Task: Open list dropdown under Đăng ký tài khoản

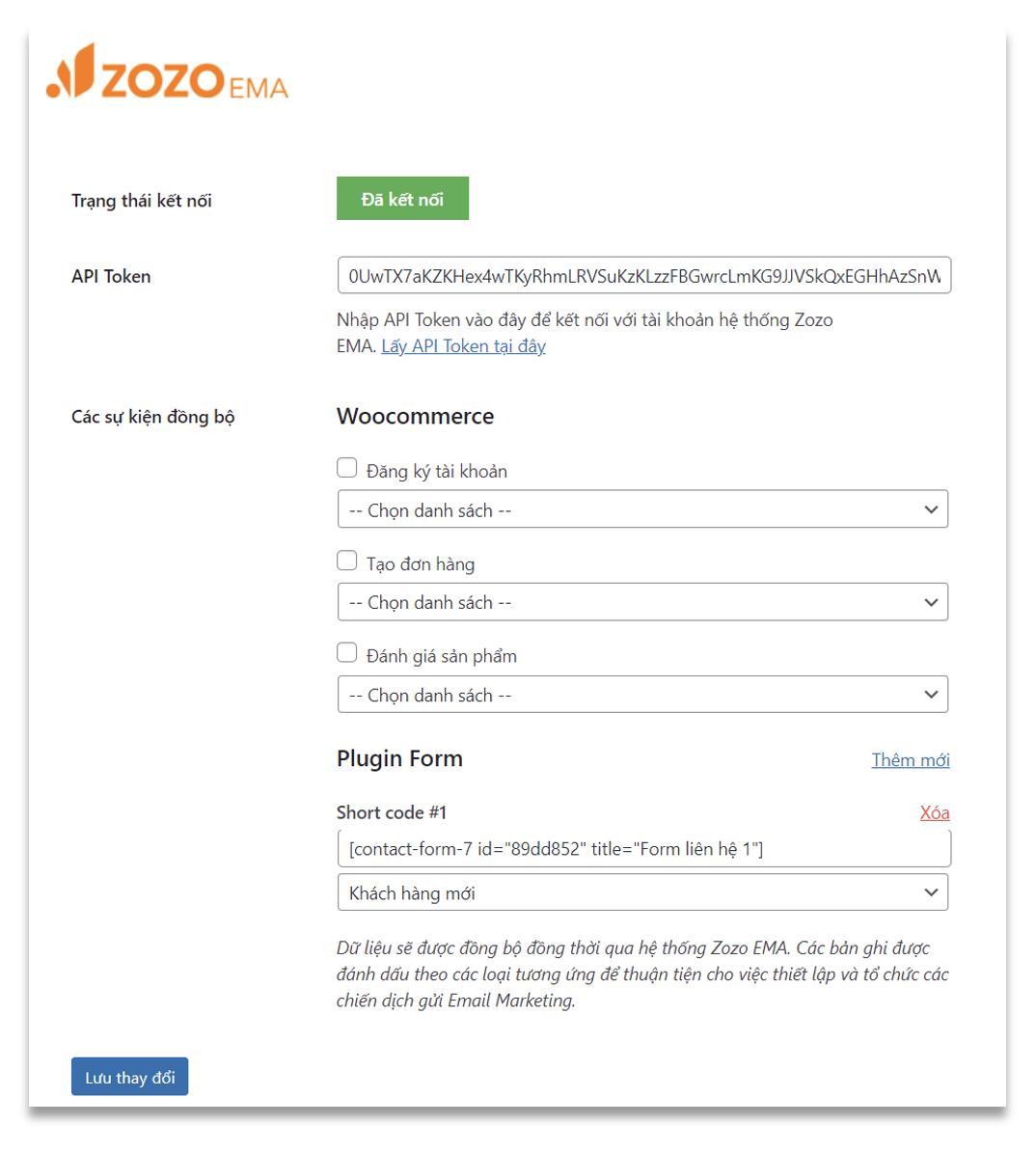Action: [x=642, y=509]
